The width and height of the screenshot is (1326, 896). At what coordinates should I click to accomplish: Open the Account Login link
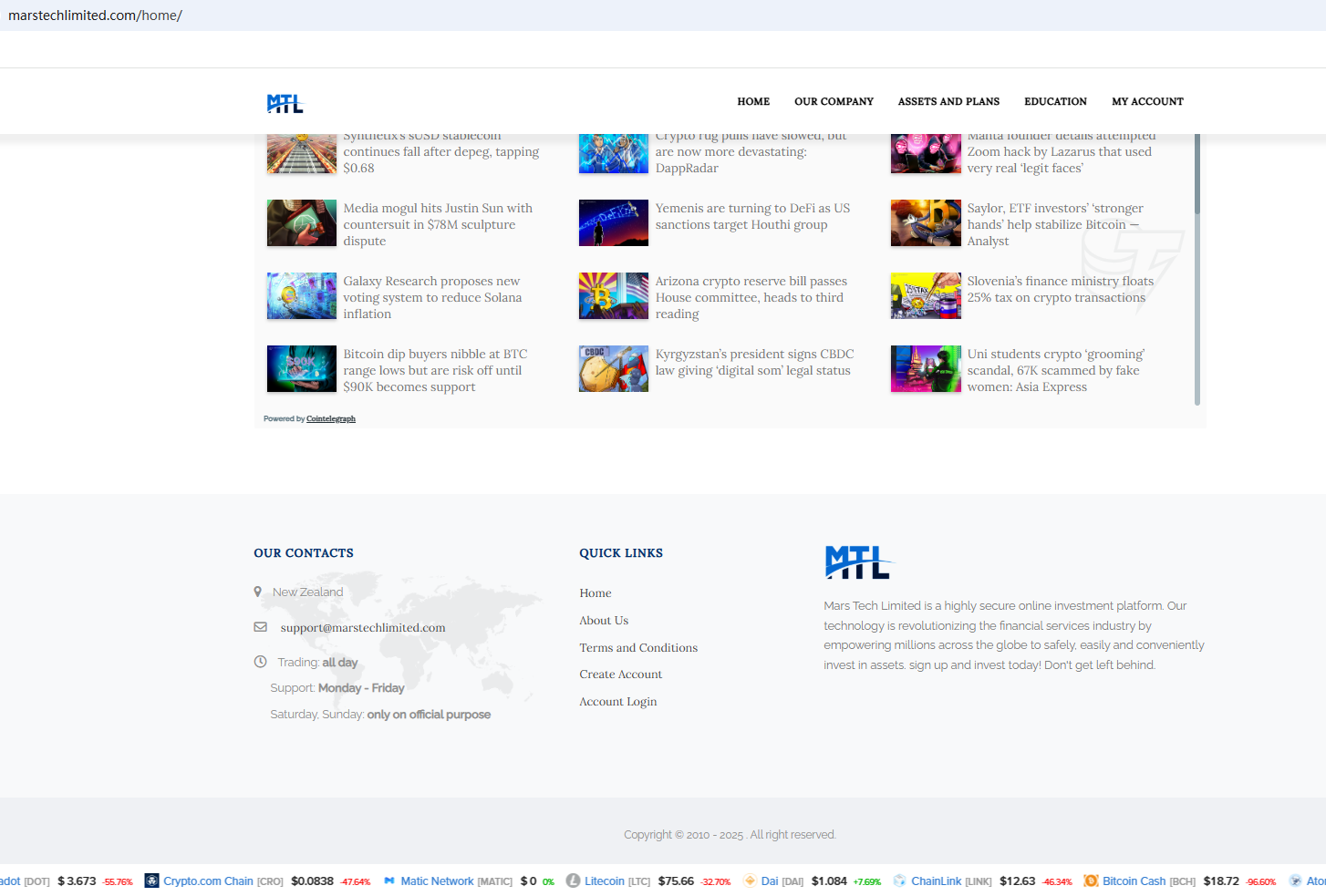(618, 701)
